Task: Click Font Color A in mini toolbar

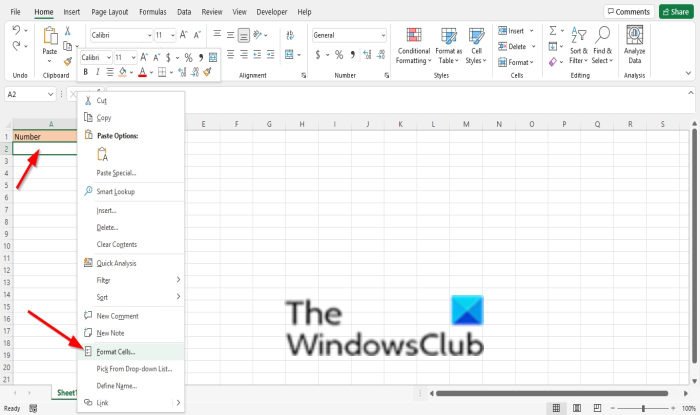Action: coord(142,72)
